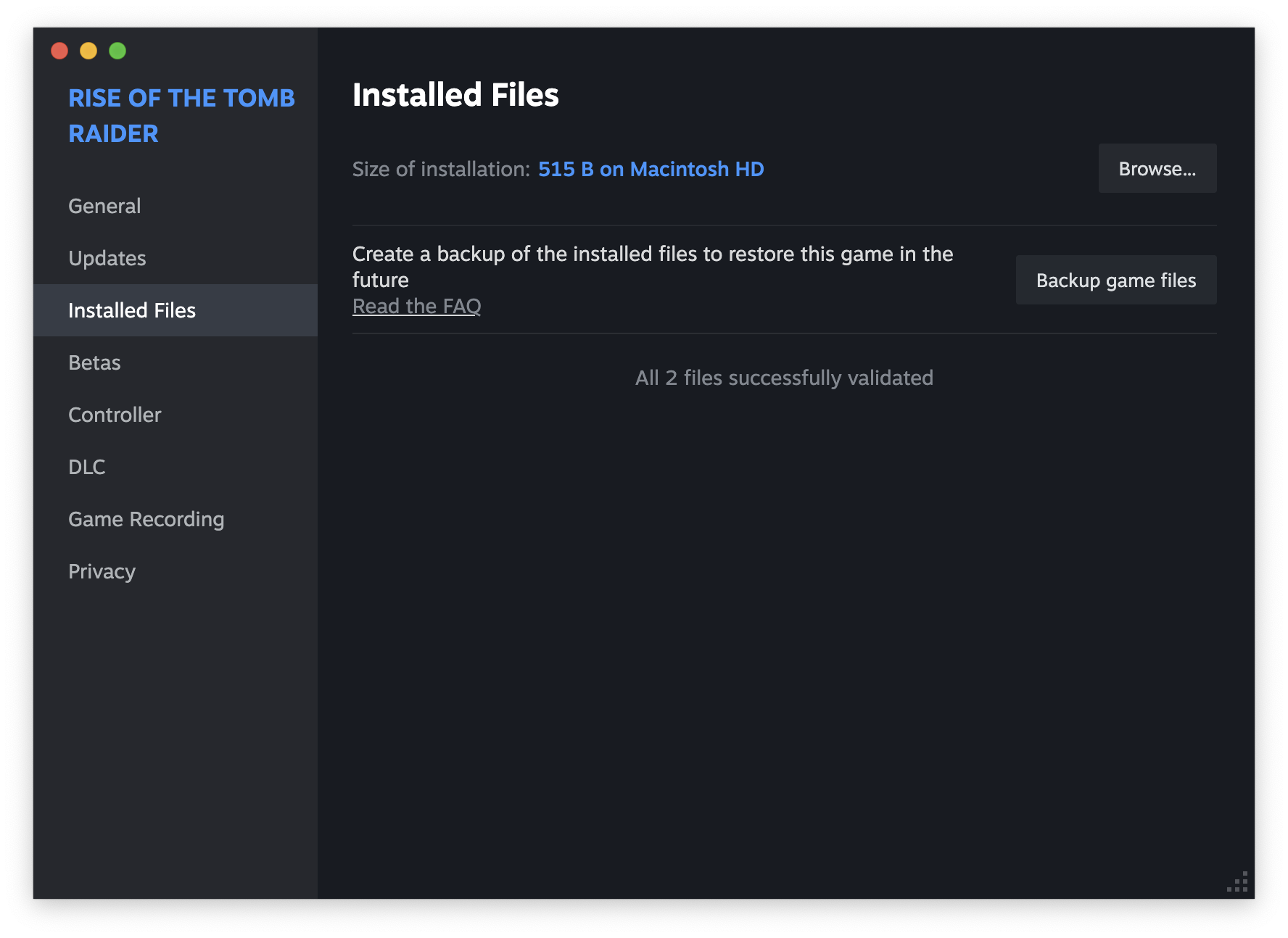The height and width of the screenshot is (938, 1288).
Task: Open the General settings tab
Action: [x=104, y=206]
